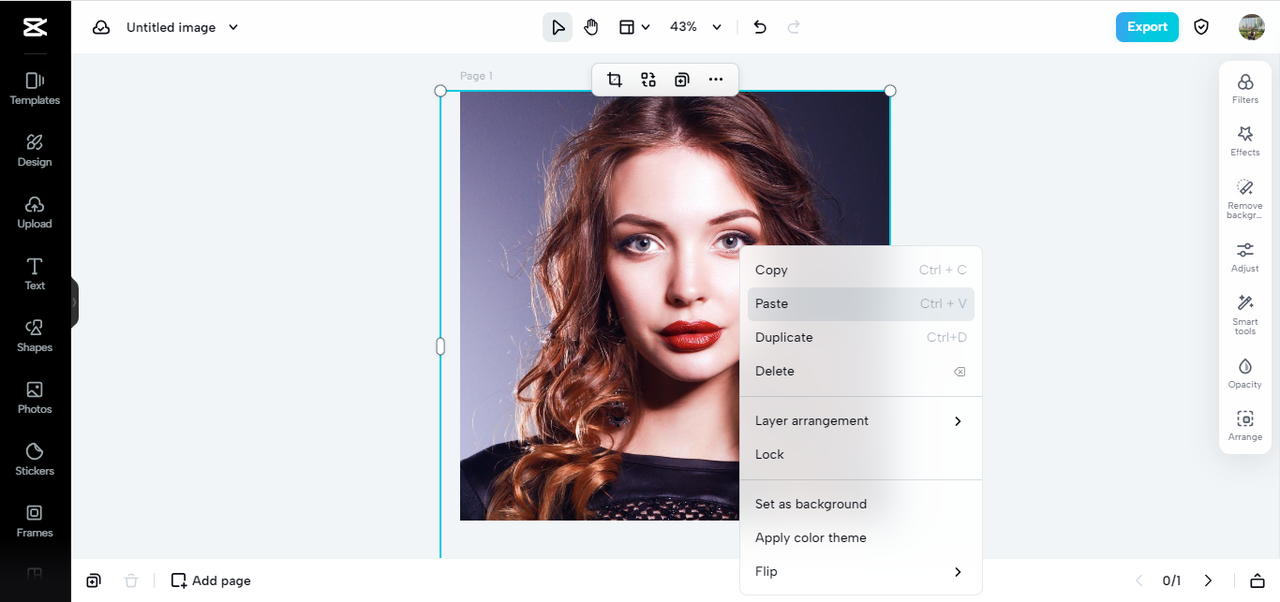
Task: Undo the last action
Action: pyautogui.click(x=760, y=27)
